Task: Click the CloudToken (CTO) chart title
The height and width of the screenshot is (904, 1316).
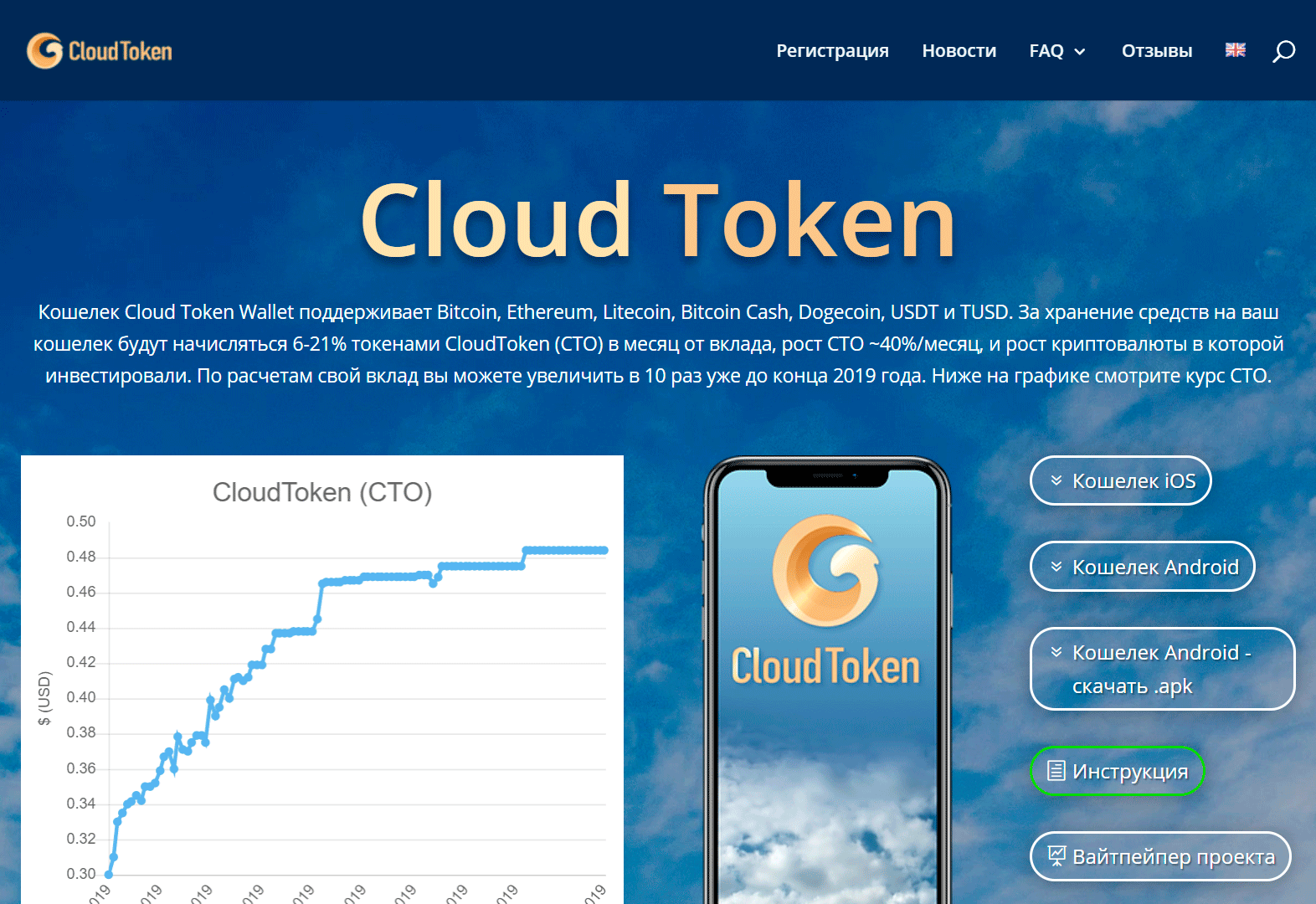Action: pyautogui.click(x=322, y=492)
